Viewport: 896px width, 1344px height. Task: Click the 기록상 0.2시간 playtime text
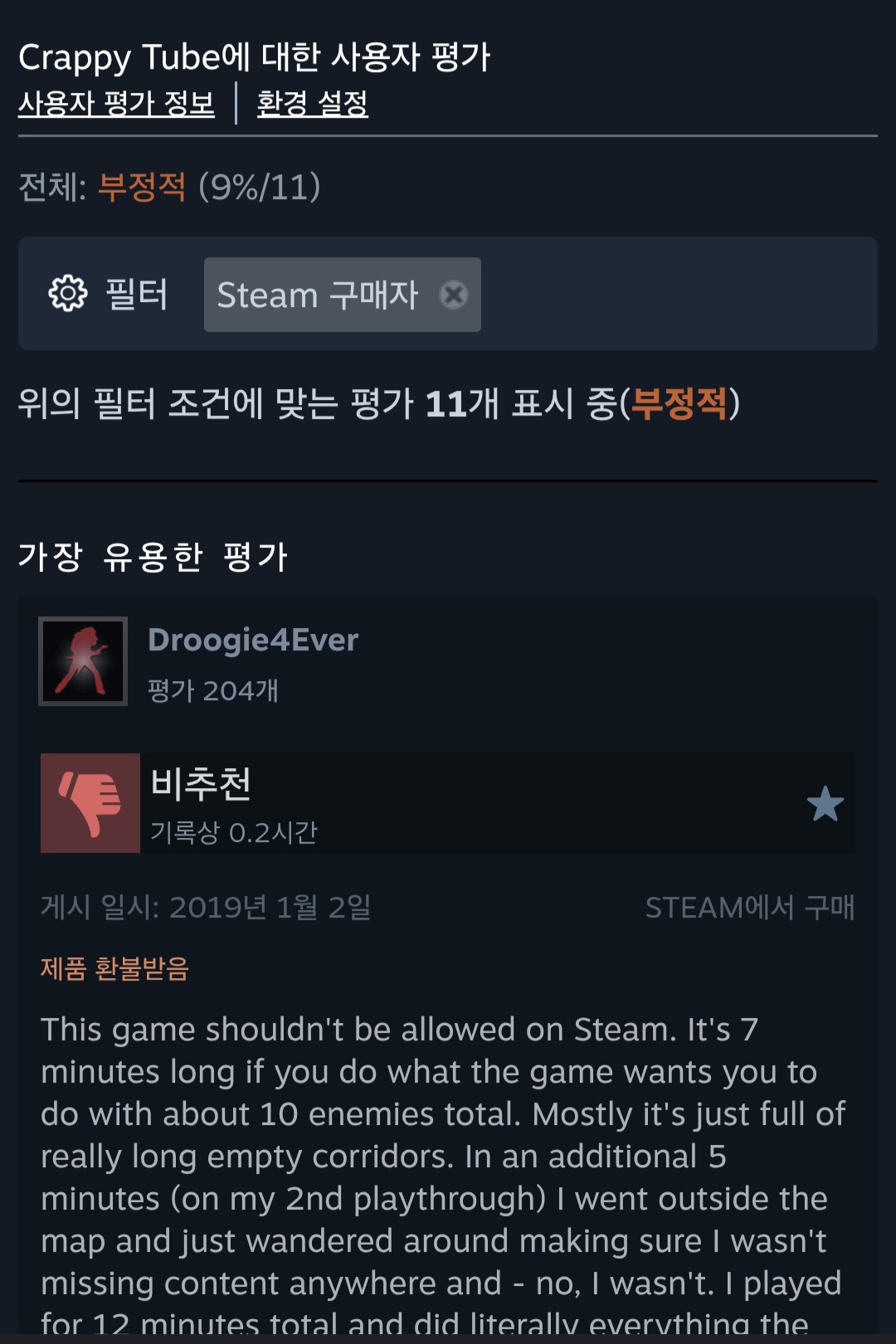234,832
